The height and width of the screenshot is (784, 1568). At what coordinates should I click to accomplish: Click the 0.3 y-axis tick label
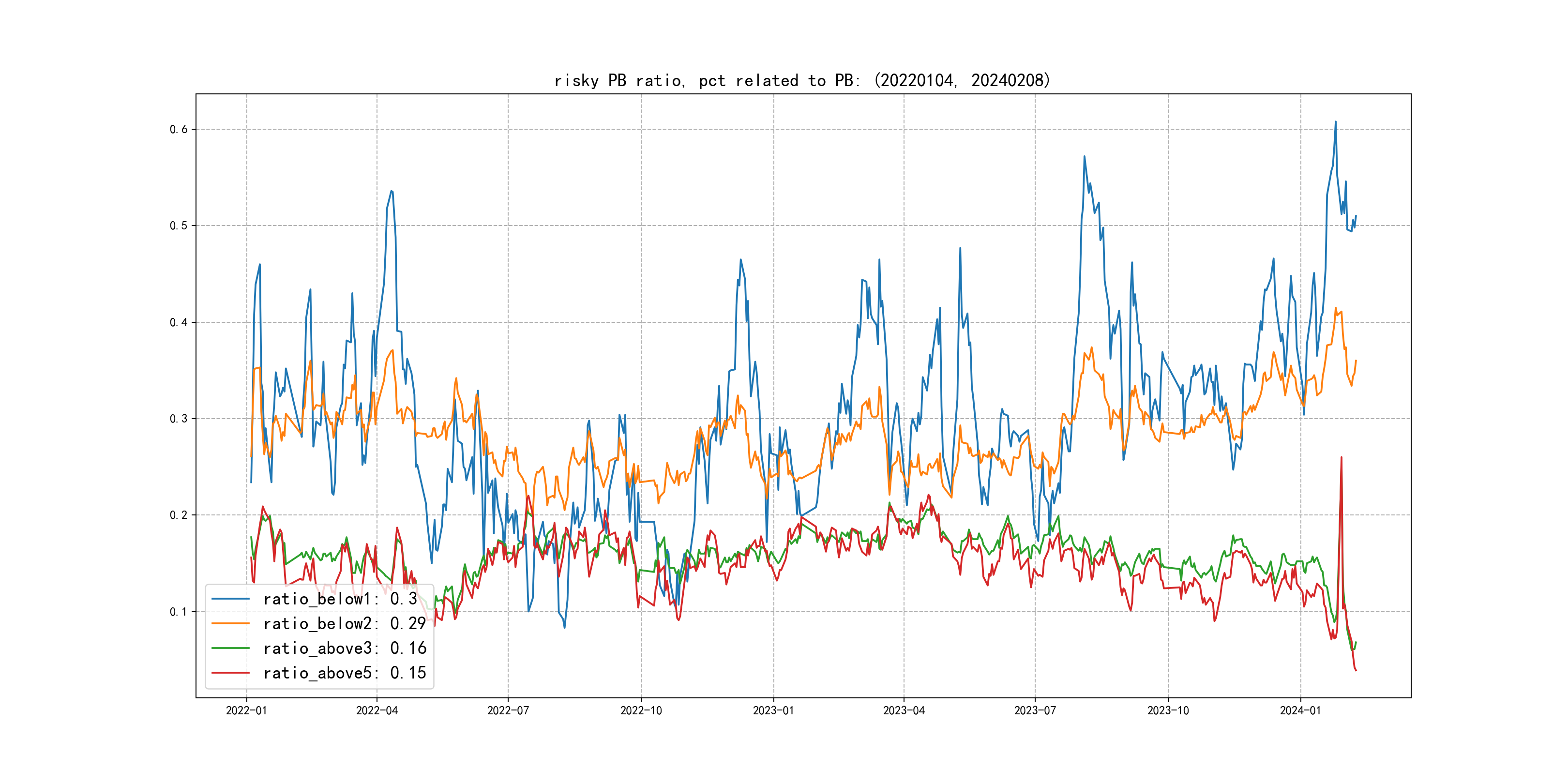(x=179, y=419)
